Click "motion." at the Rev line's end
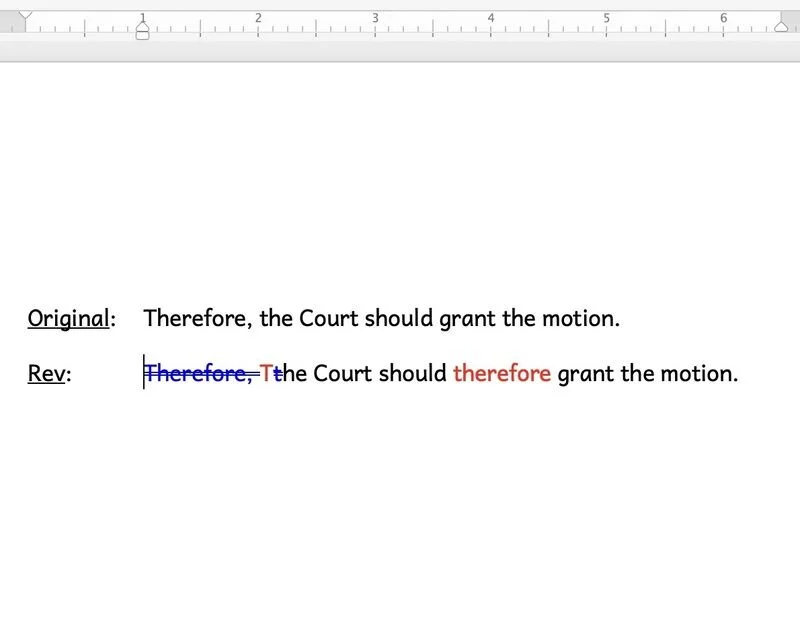The width and height of the screenshot is (800, 640). 699,373
